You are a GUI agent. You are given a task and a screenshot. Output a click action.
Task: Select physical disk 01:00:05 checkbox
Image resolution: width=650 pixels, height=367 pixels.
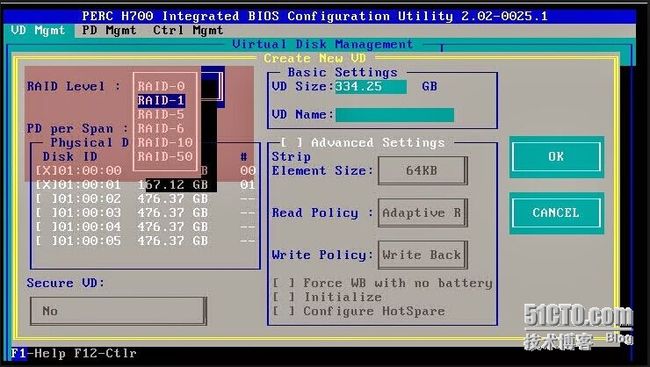(x=46, y=241)
